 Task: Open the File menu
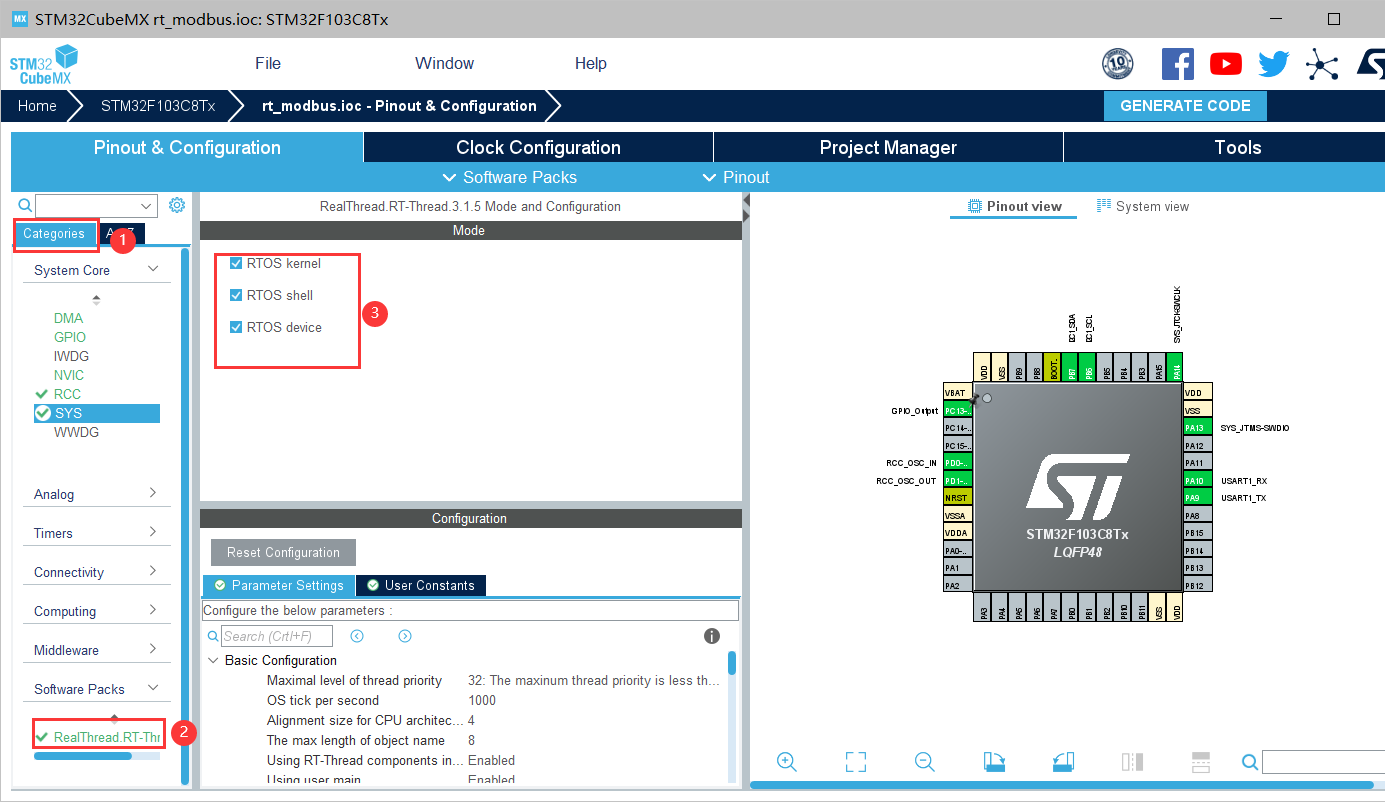(268, 63)
